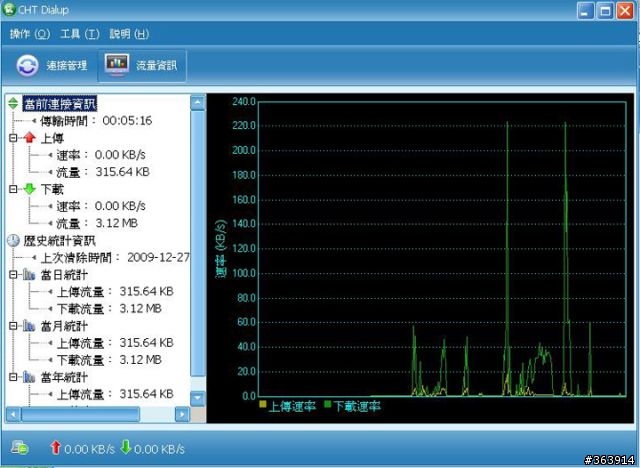Screen dimensions: 640x468
Task: Collapse the 當日統計 node
Action: (13, 275)
